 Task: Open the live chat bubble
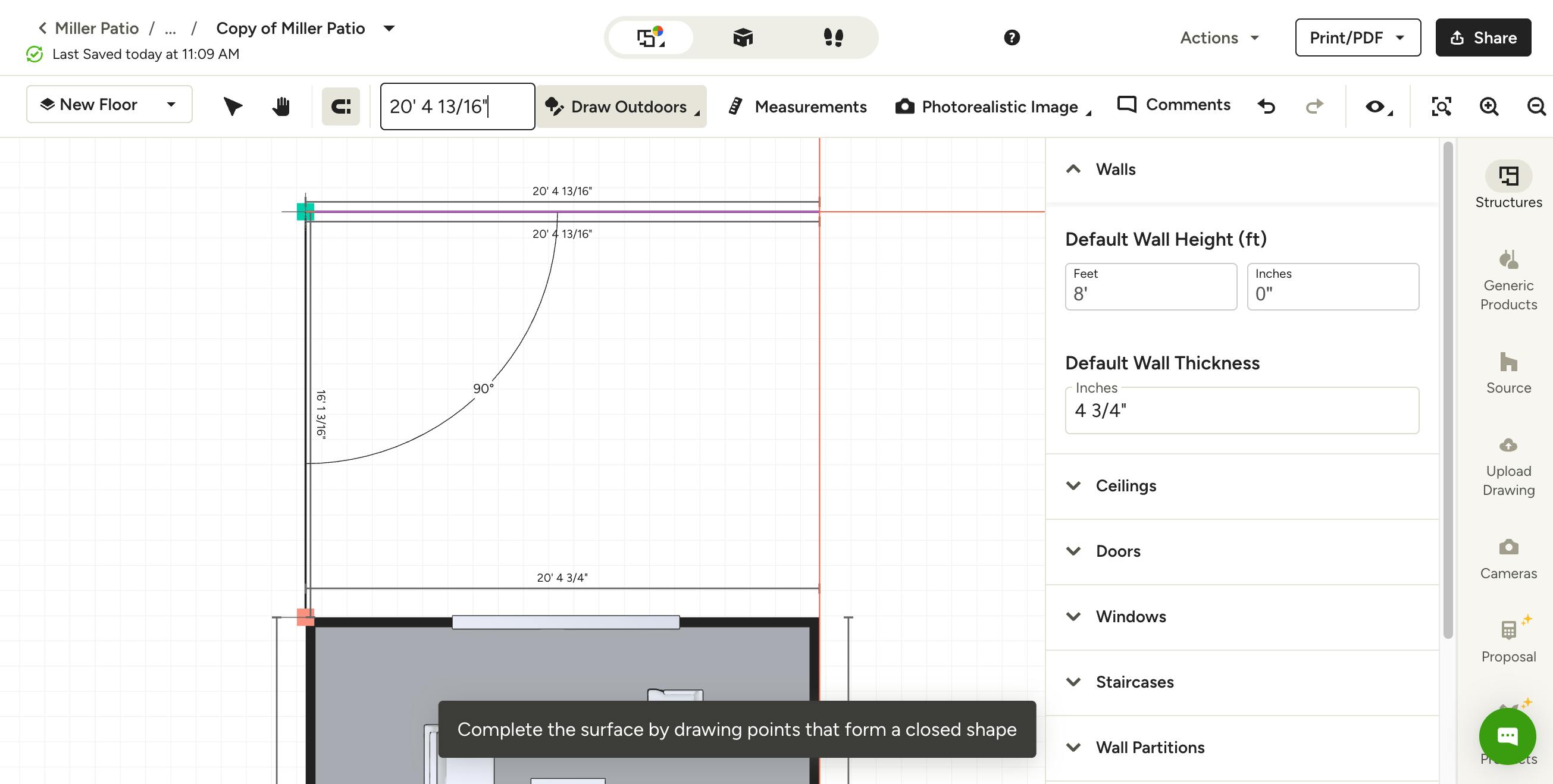[1507, 736]
